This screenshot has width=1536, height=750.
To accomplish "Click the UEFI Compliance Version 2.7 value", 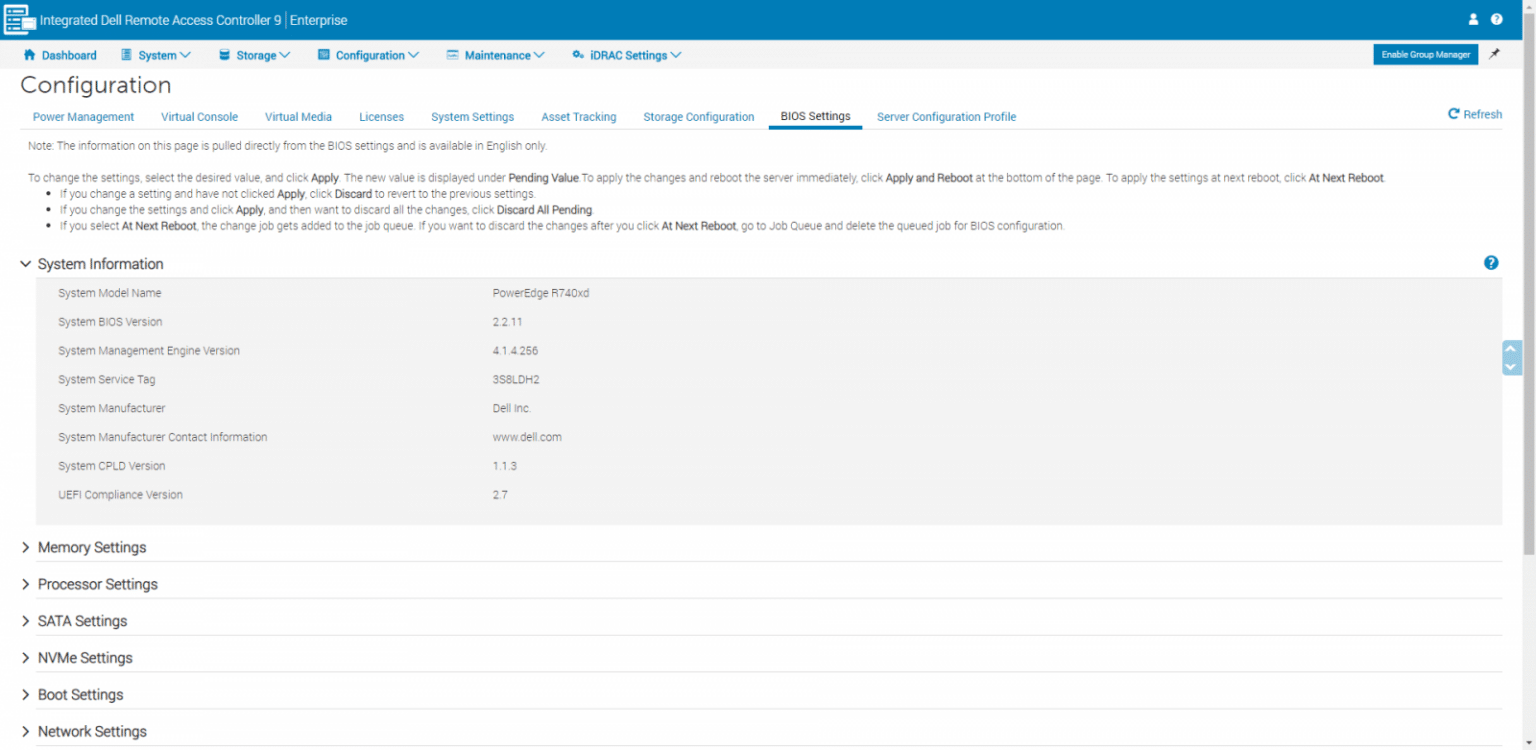I will [x=500, y=495].
